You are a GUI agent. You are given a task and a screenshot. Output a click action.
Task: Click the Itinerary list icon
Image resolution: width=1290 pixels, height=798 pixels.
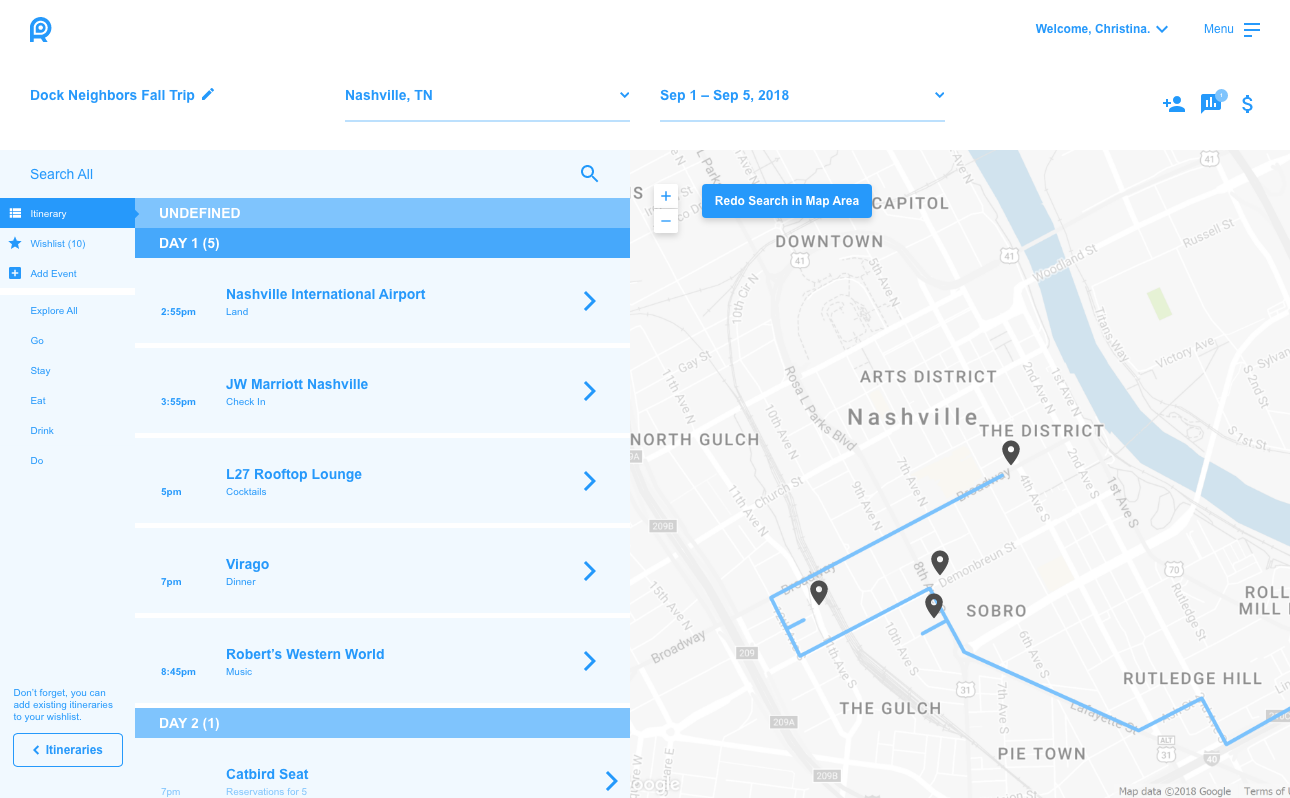15,213
